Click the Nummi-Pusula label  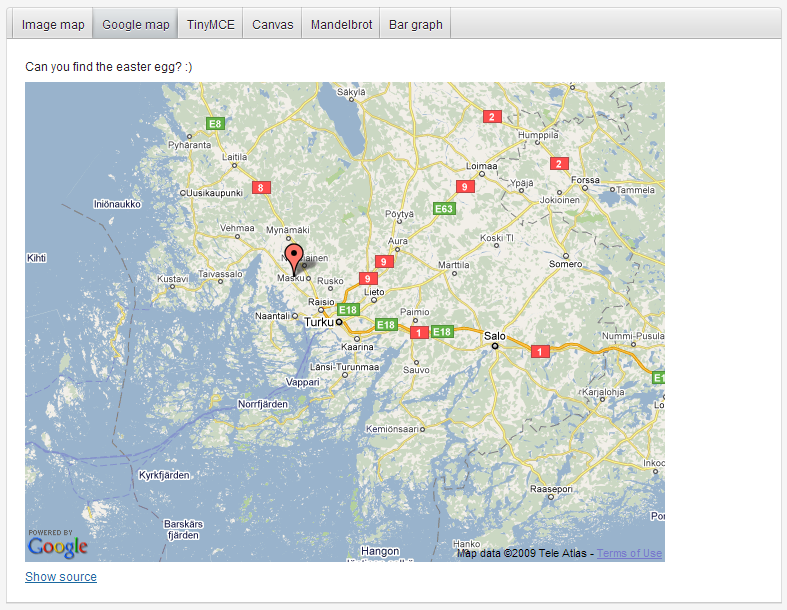pos(633,335)
